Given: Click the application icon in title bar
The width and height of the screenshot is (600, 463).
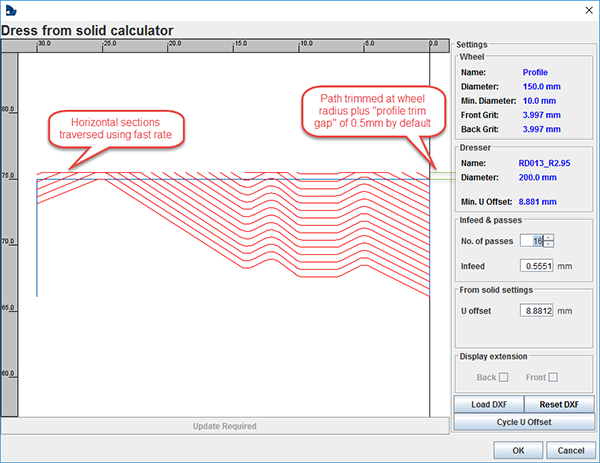Looking at the screenshot, I should 10,9.
